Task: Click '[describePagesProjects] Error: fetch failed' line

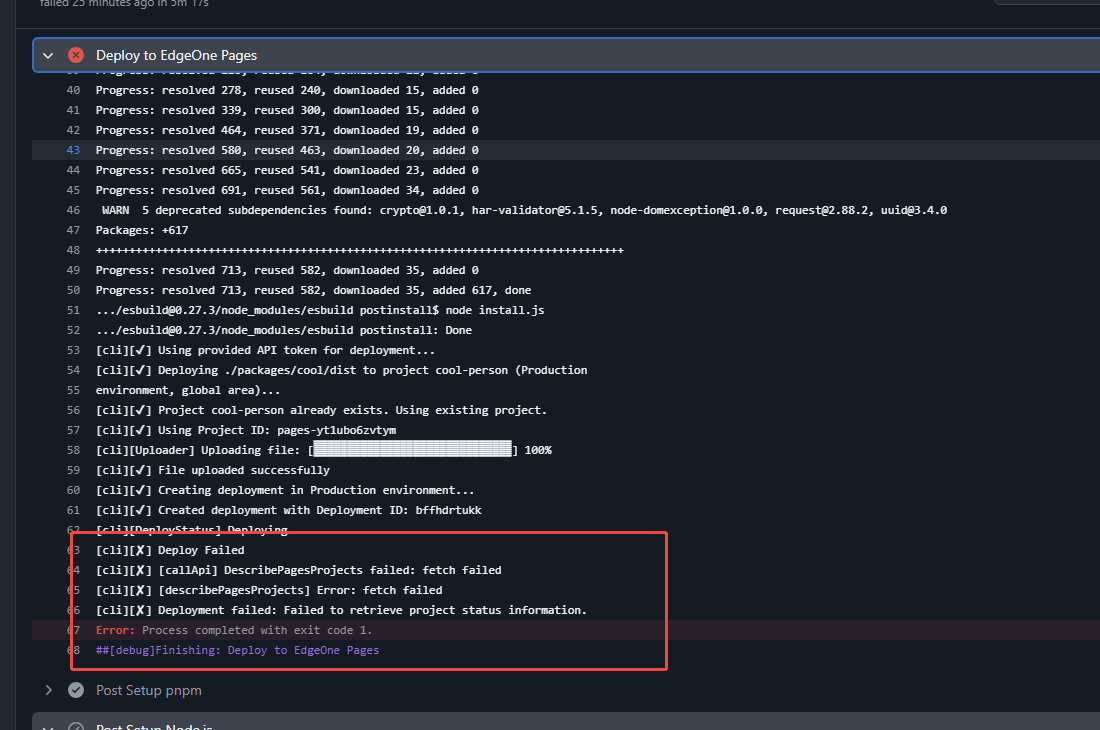Action: [x=269, y=590]
